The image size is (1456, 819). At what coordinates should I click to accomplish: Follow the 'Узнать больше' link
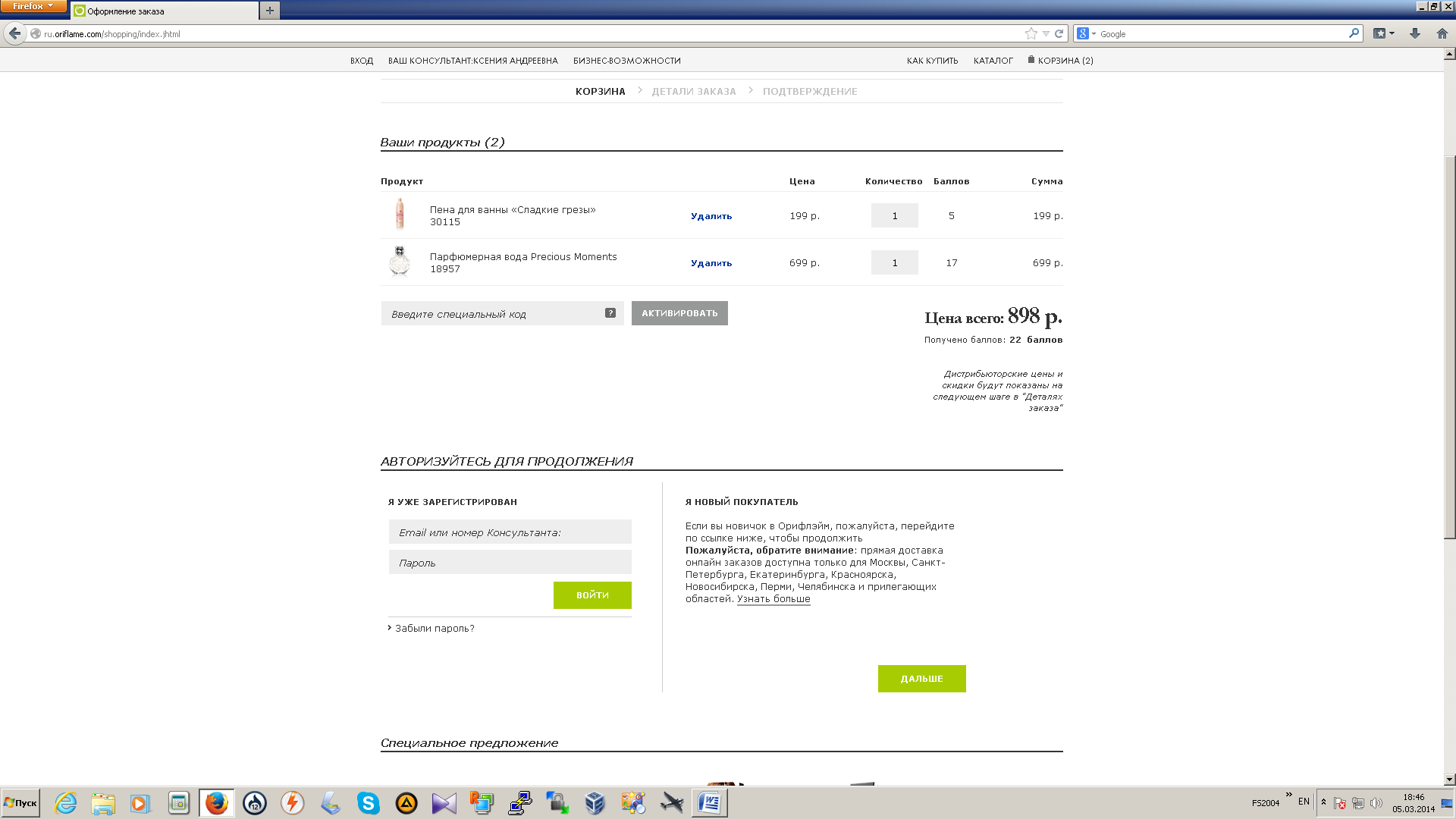point(773,599)
